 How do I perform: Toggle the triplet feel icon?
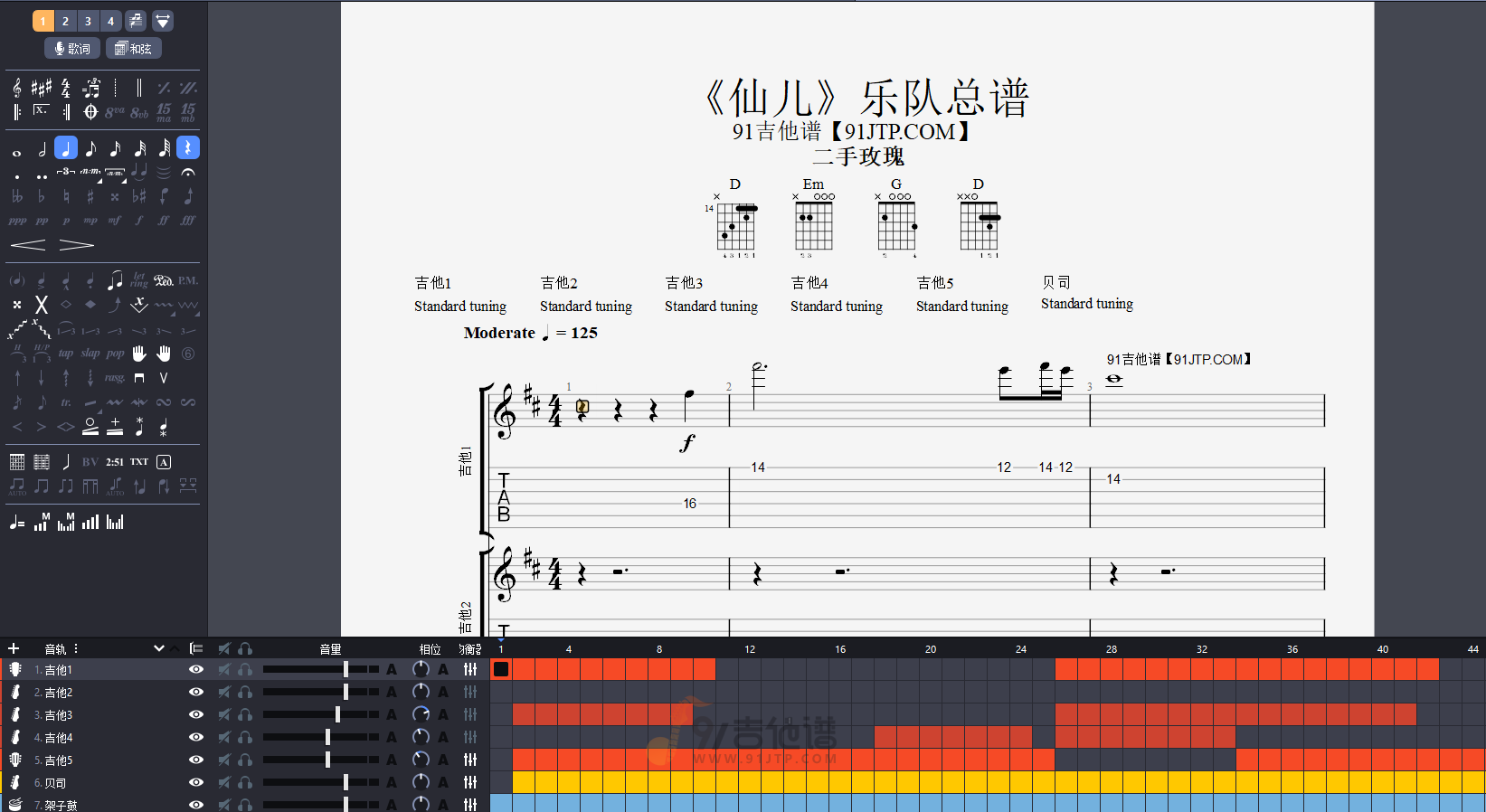coord(91,88)
